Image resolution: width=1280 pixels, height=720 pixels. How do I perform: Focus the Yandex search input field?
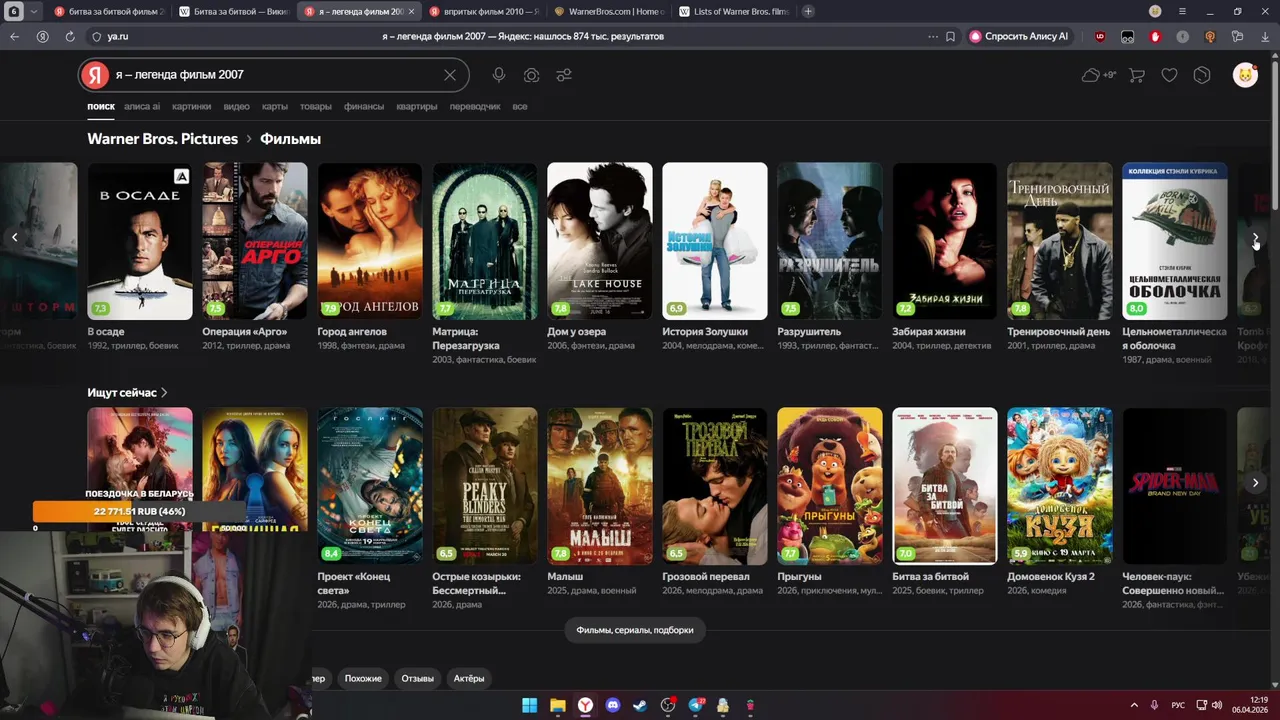pyautogui.click(x=275, y=75)
